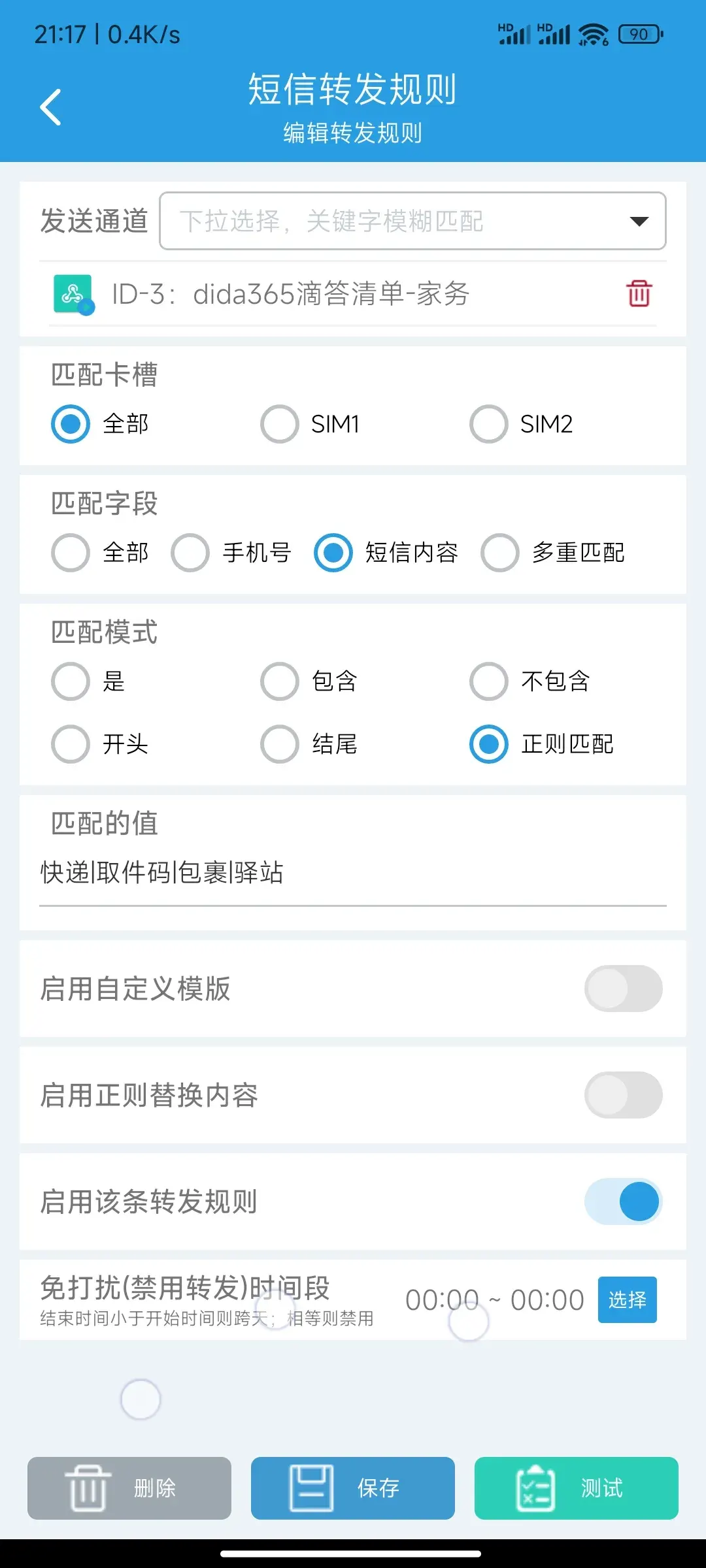Enable the 启用自定义模版 switch
The height and width of the screenshot is (1568, 706).
[623, 988]
